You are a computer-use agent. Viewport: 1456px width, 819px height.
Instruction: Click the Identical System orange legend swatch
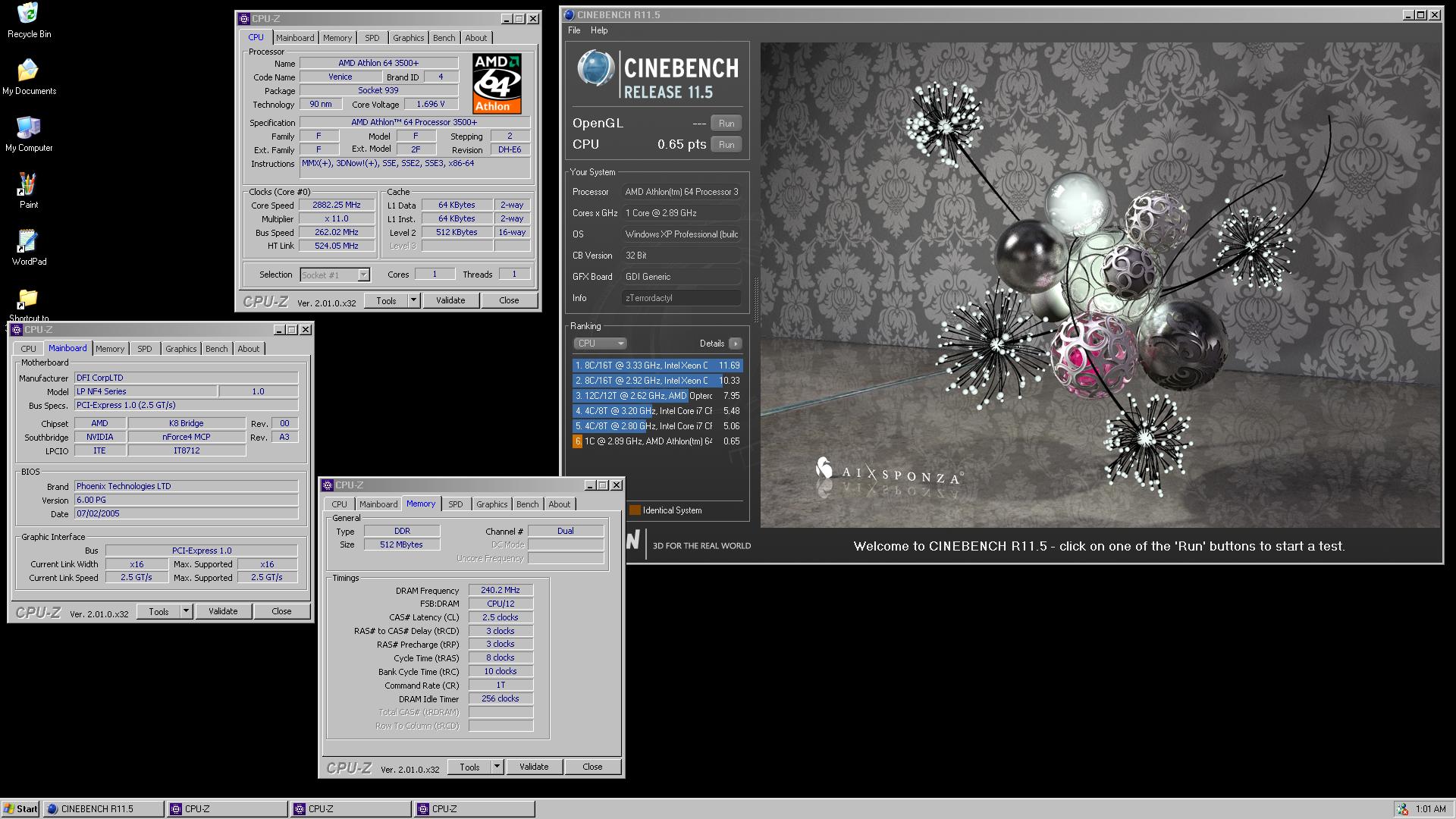635,510
